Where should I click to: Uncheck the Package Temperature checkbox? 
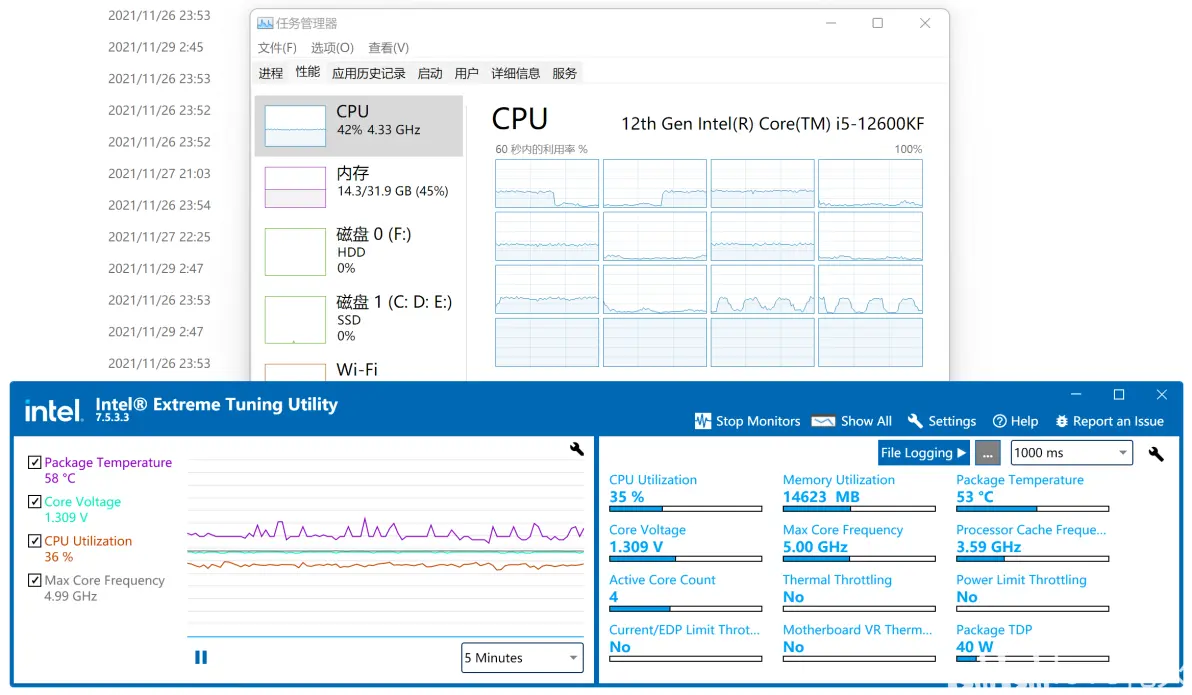coord(34,462)
